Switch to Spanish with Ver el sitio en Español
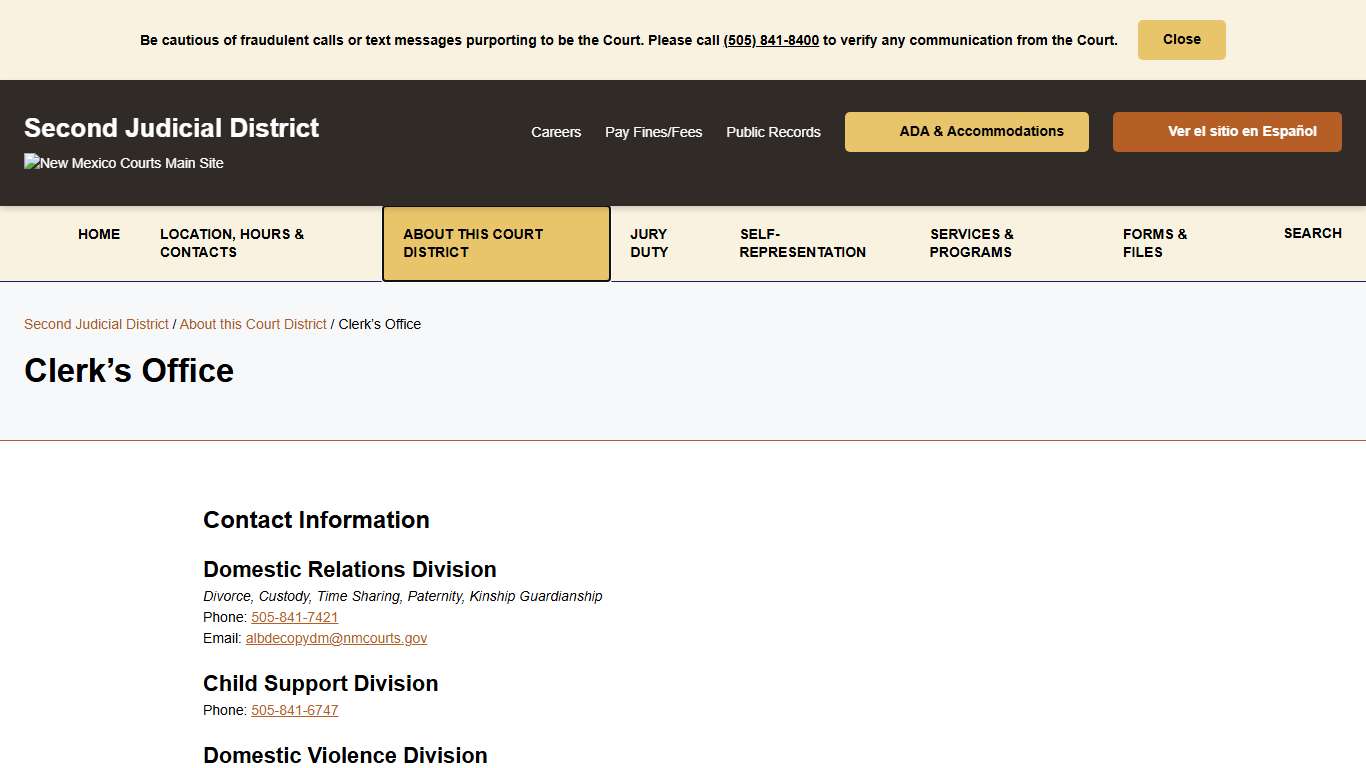 pyautogui.click(x=1227, y=132)
